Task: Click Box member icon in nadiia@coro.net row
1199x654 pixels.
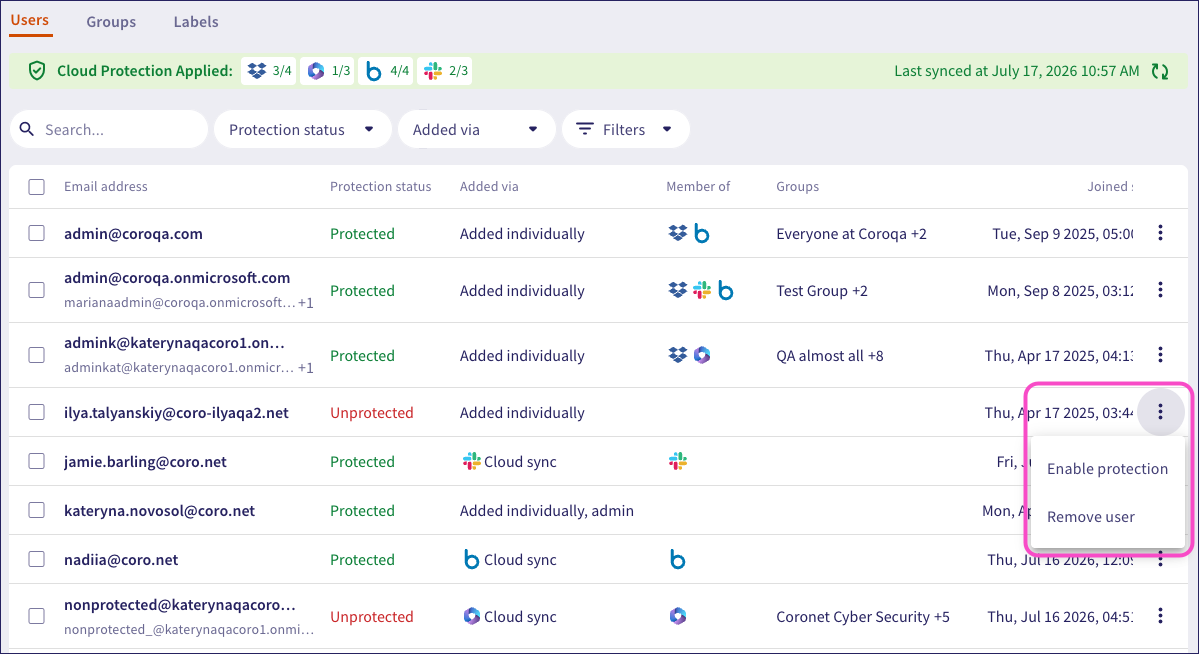Action: [677, 559]
